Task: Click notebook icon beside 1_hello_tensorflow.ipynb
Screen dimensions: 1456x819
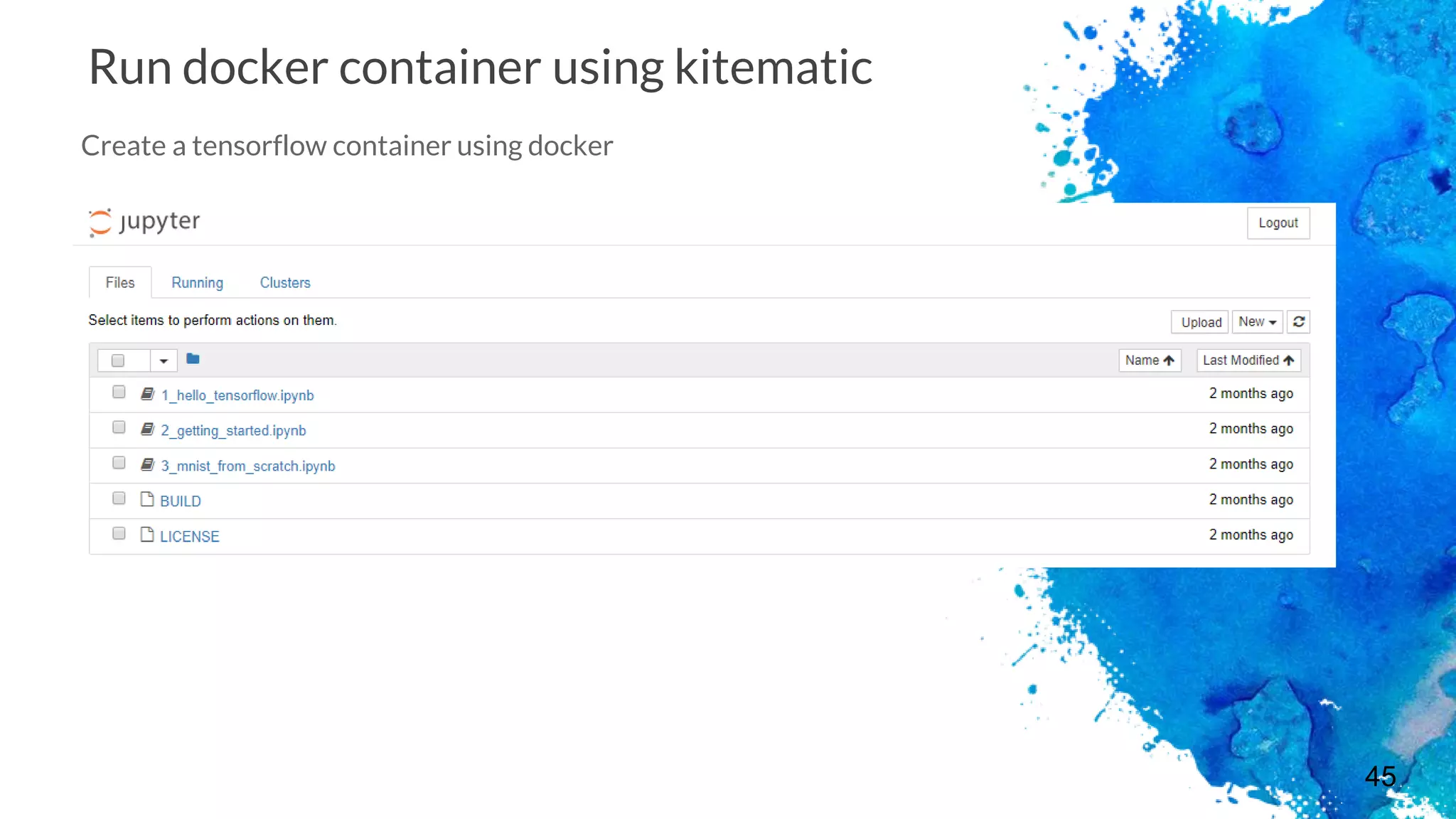Action: 147,394
